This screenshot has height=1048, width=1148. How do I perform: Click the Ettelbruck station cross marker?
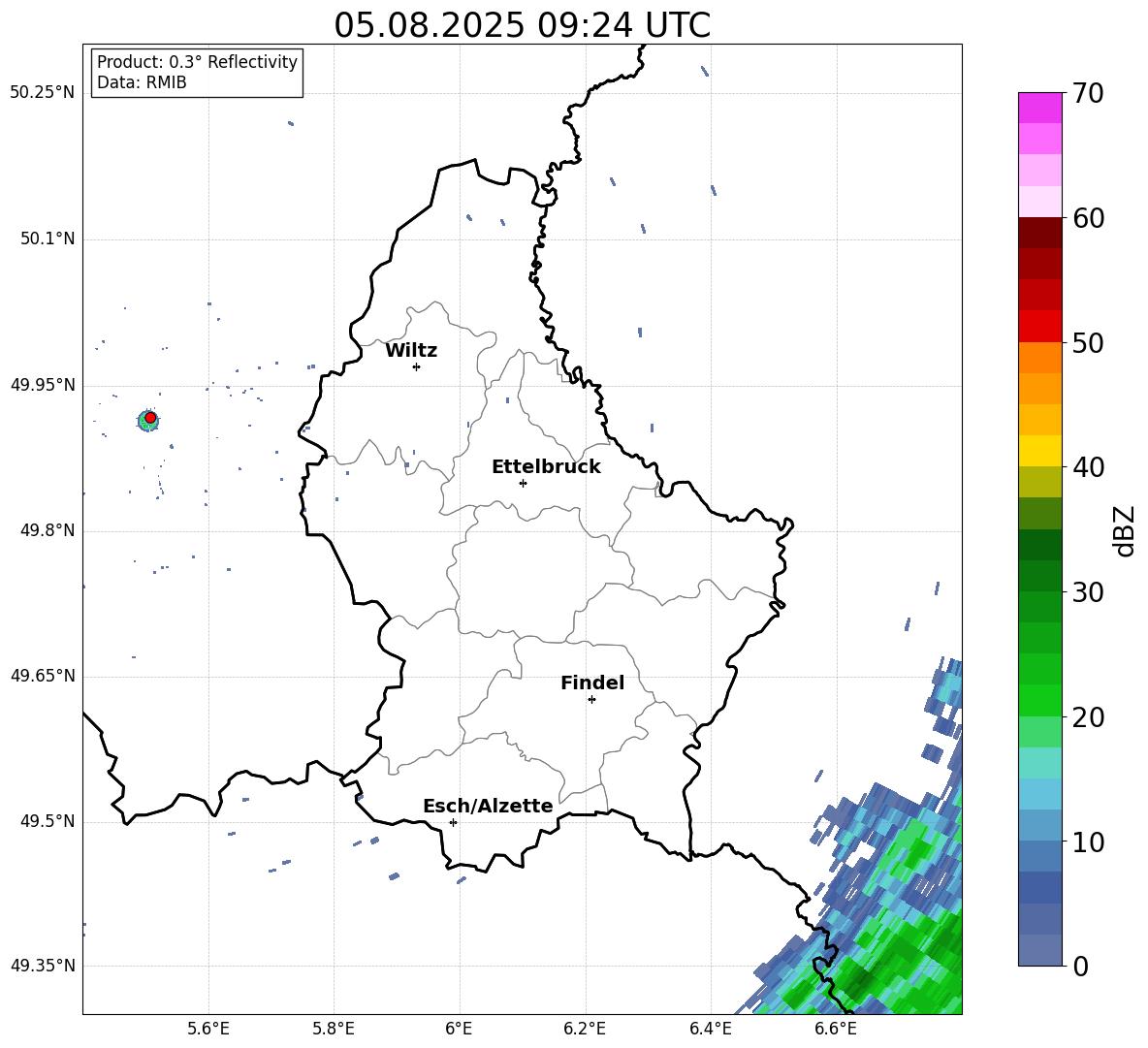pos(523,483)
